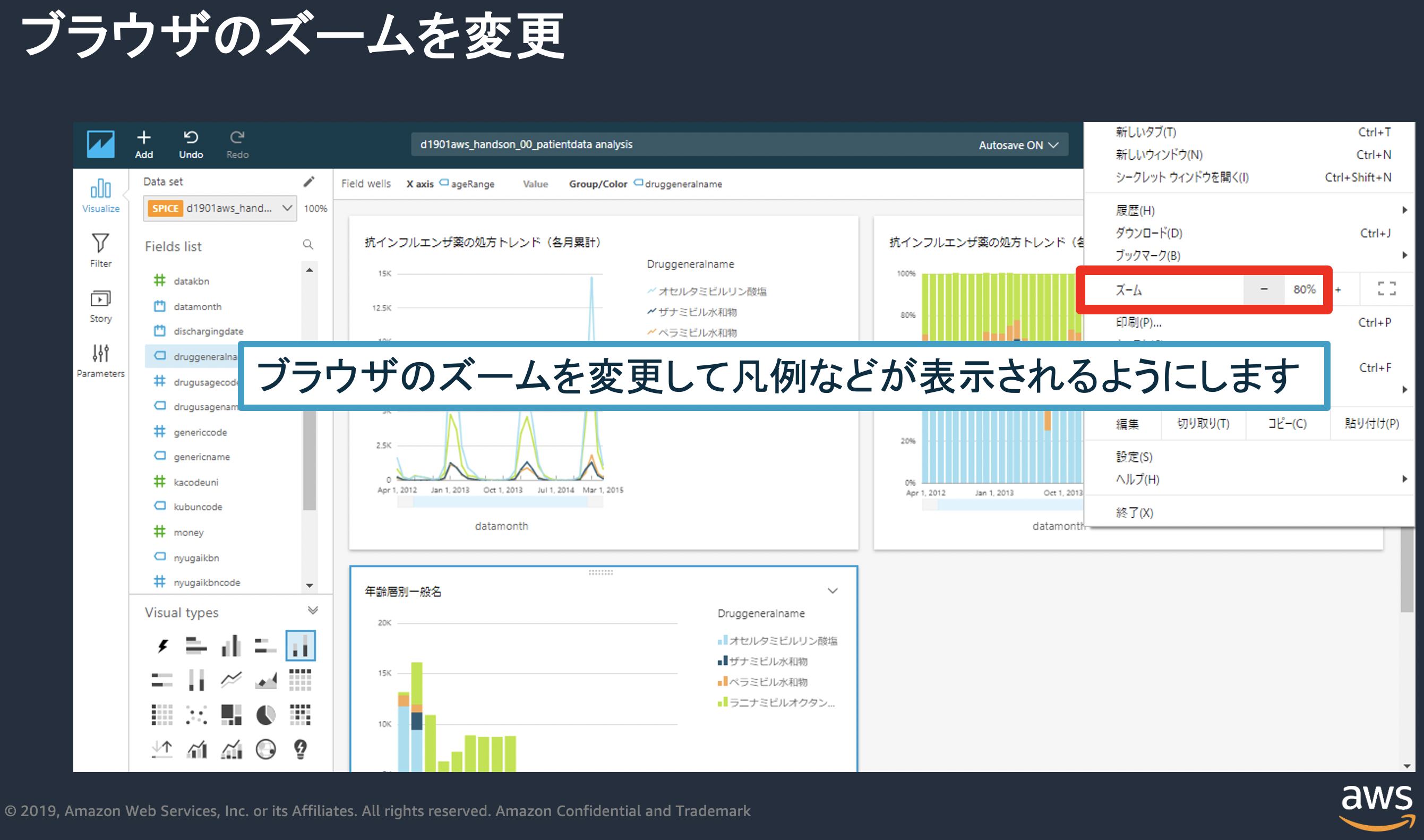This screenshot has height=840, width=1424.
Task: Select the vertical stacked bar chart visual type
Action: pos(301,645)
